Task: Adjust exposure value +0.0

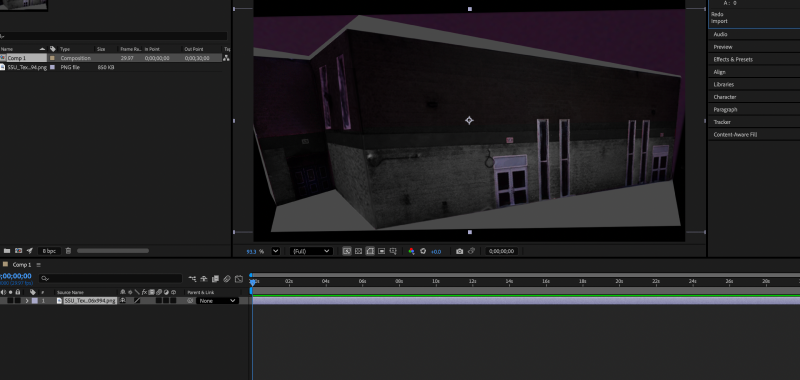Action: click(436, 251)
